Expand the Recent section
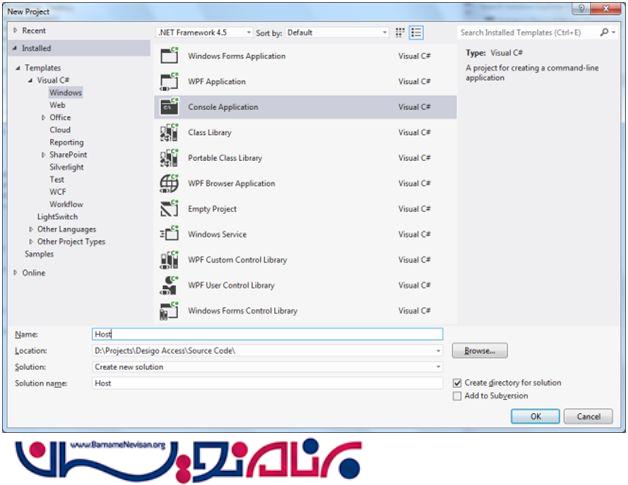628x485 pixels. 15,31
